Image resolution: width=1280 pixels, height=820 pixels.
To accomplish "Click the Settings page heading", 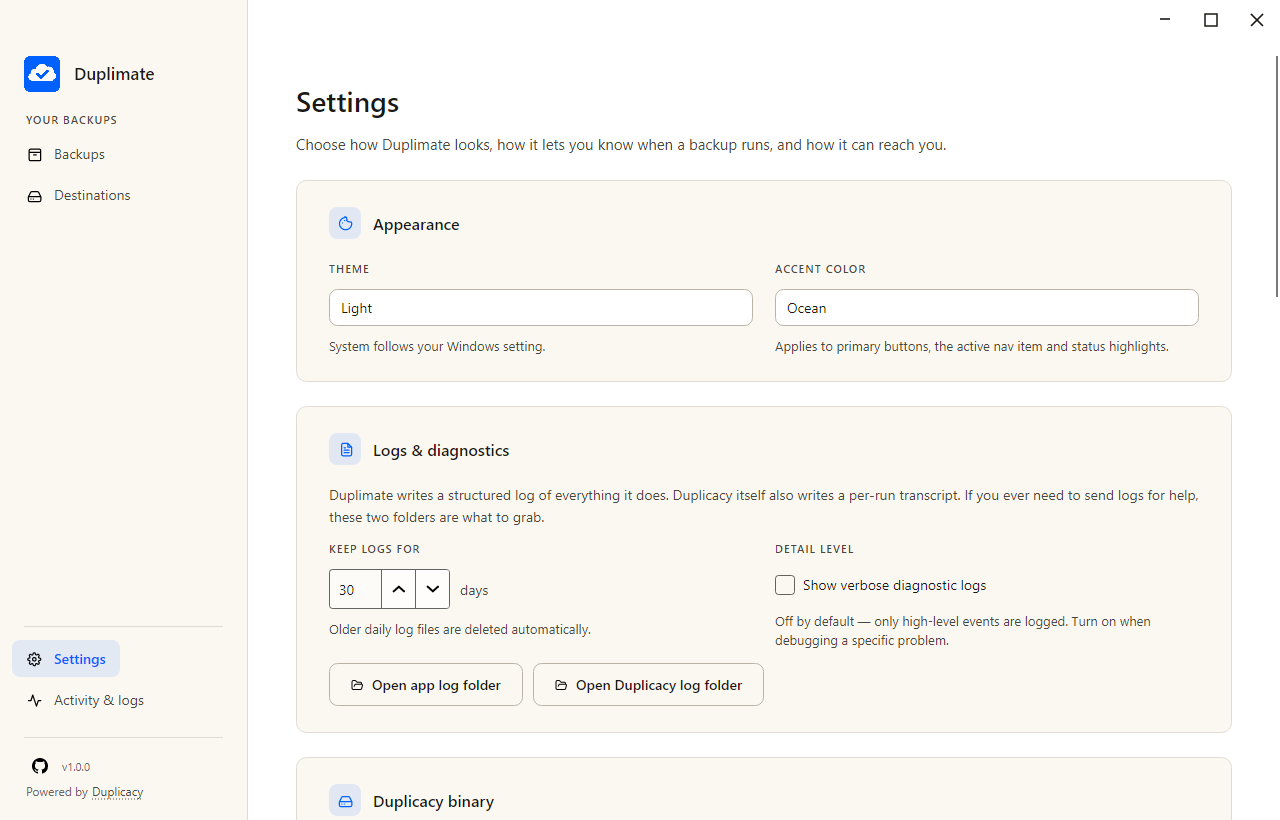I will point(348,102).
